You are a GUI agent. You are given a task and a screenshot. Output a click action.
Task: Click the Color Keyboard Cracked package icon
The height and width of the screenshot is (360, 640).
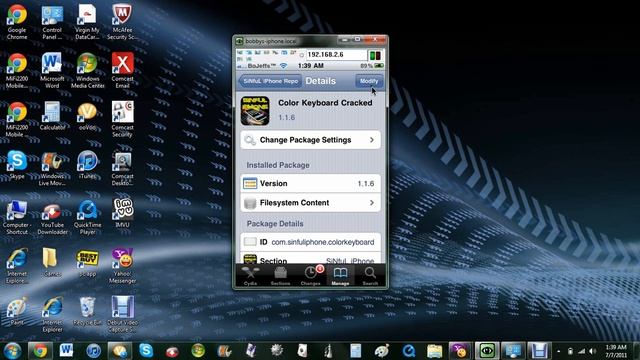pyautogui.click(x=255, y=111)
